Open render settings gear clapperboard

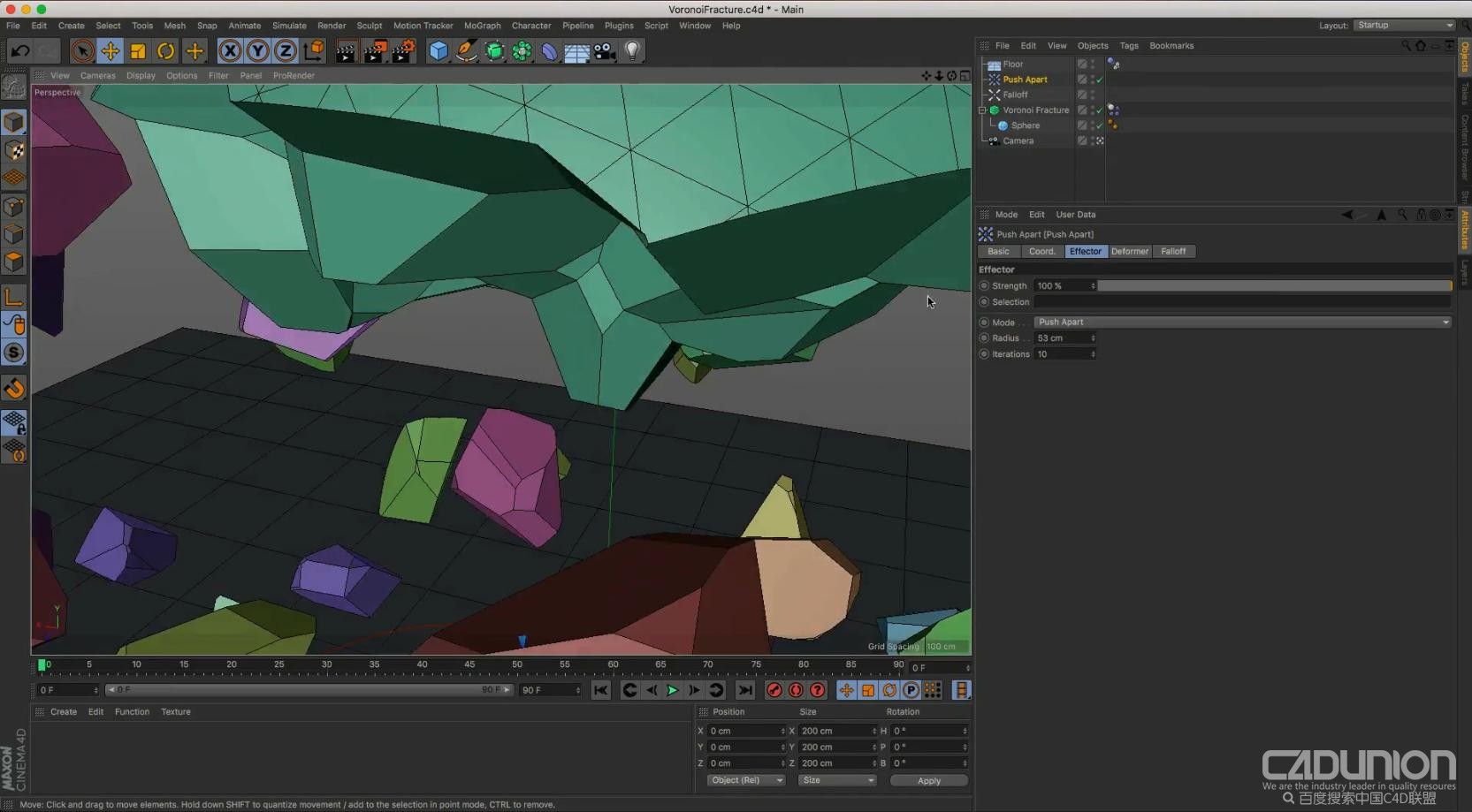click(403, 51)
